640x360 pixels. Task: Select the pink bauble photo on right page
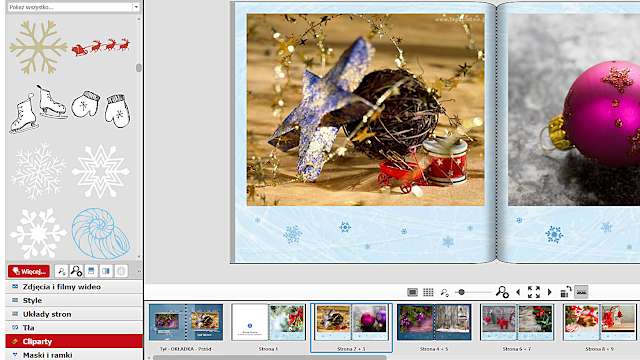(x=574, y=110)
